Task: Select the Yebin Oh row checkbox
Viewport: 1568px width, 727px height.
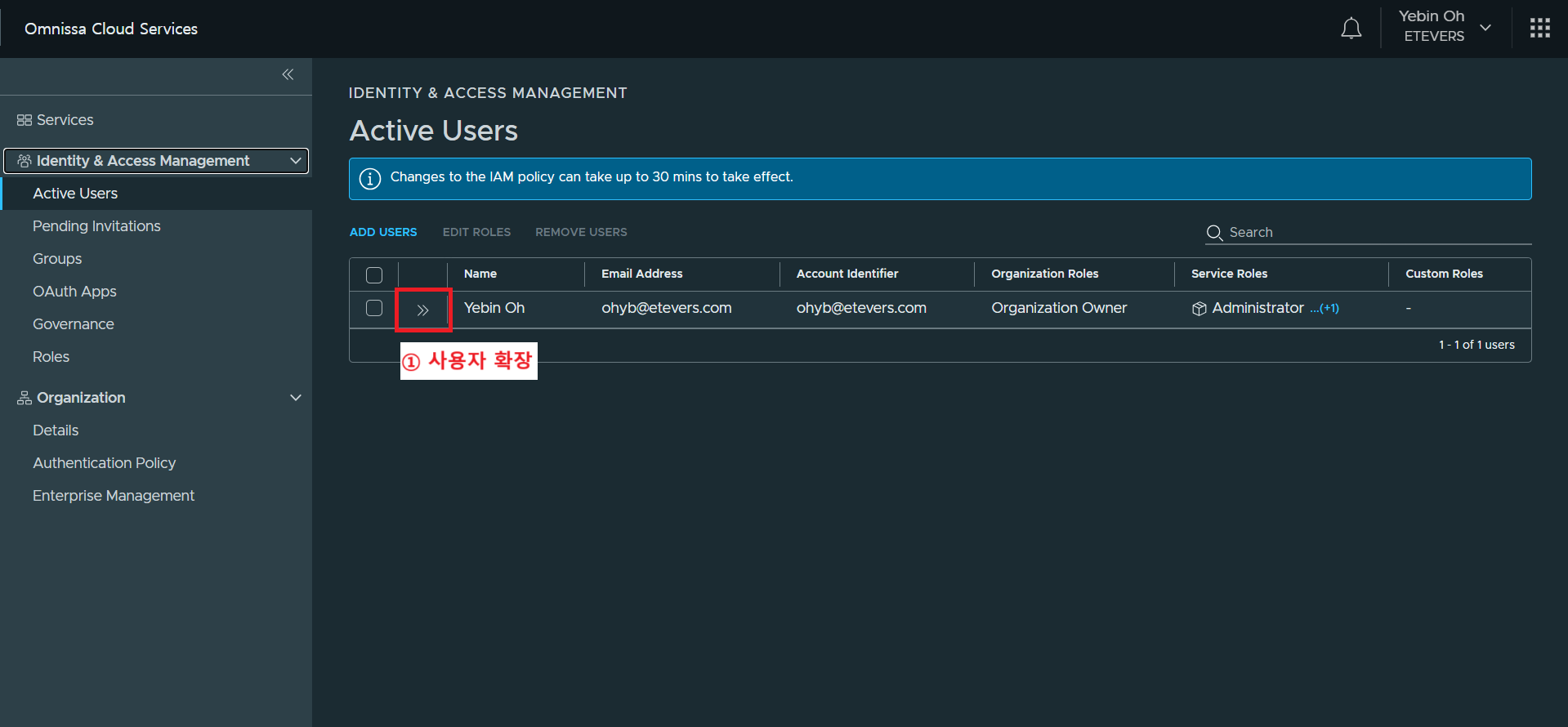Action: pos(374,308)
